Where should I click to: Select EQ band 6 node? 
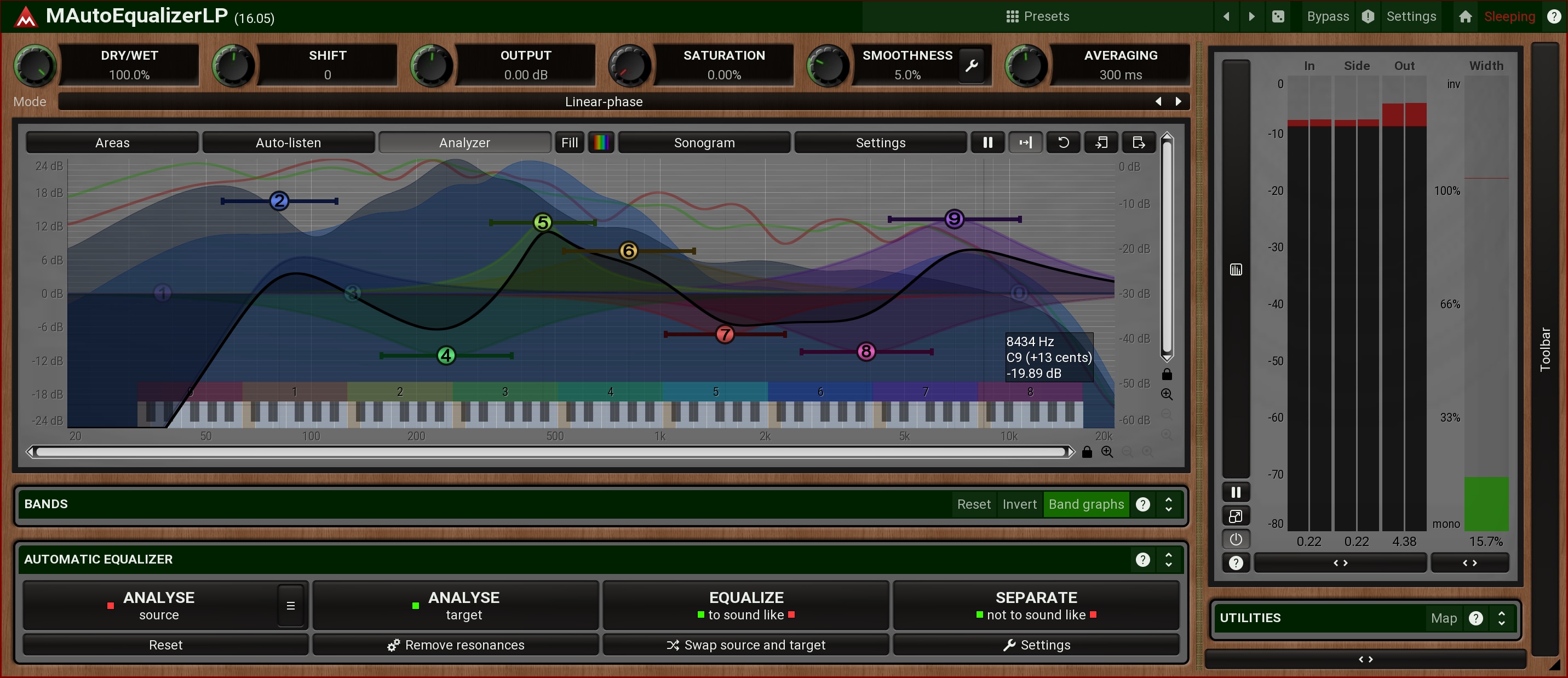tap(629, 251)
